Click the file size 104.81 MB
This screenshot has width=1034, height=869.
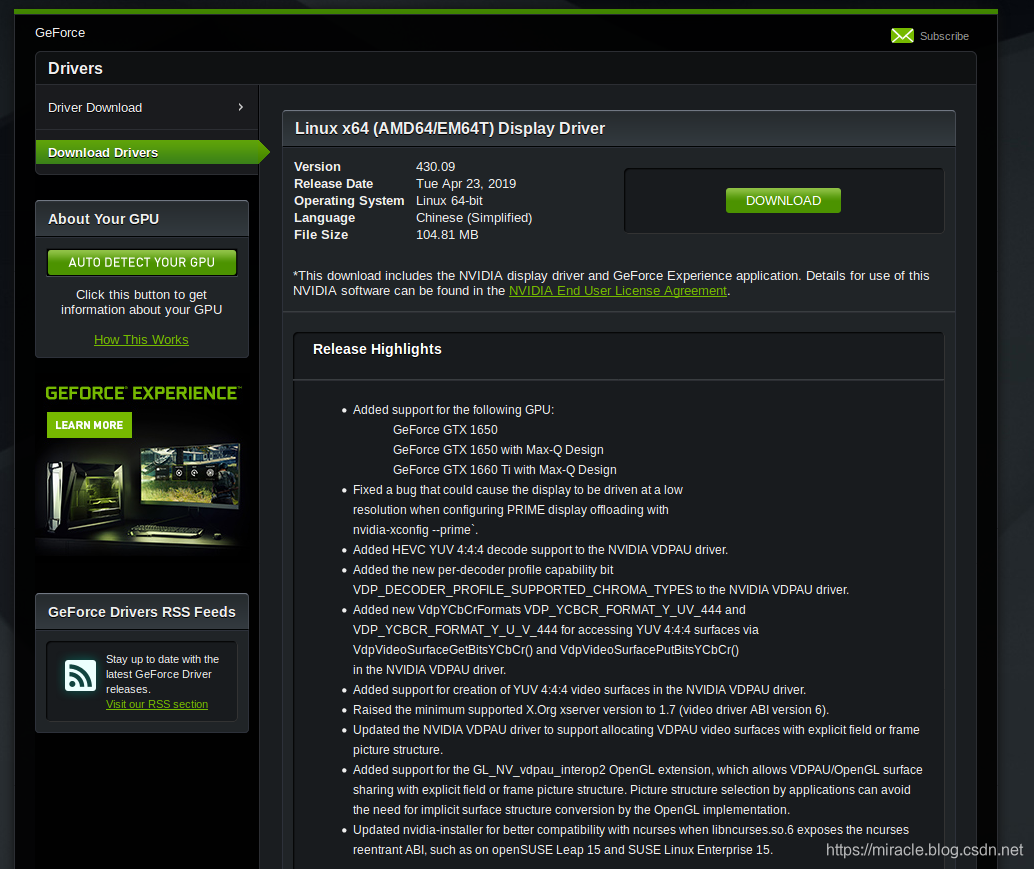[447, 235]
